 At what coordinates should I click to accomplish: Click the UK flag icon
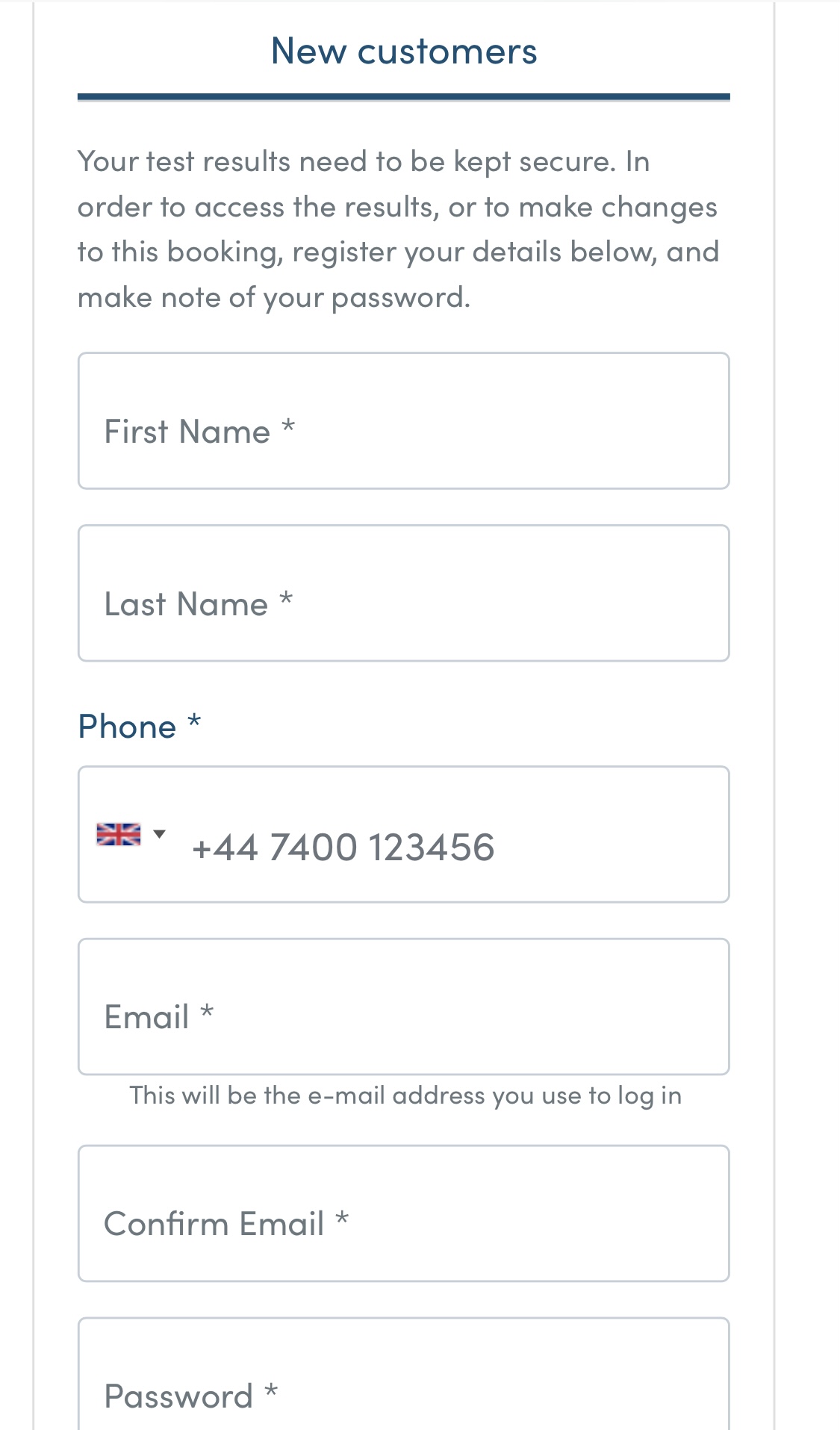click(x=119, y=834)
